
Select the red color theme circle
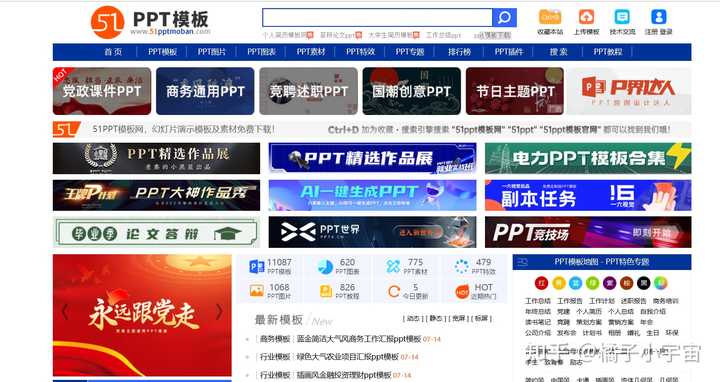(x=541, y=283)
